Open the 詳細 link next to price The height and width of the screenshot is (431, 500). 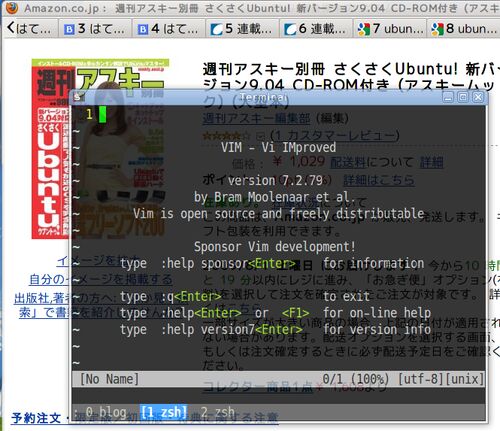click(431, 162)
